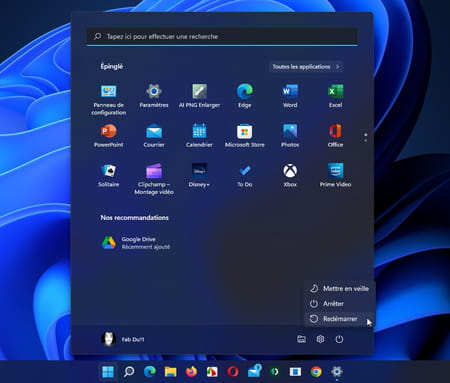
Task: Click the dark green taskbar icon beside Mail
Action: 275,372
